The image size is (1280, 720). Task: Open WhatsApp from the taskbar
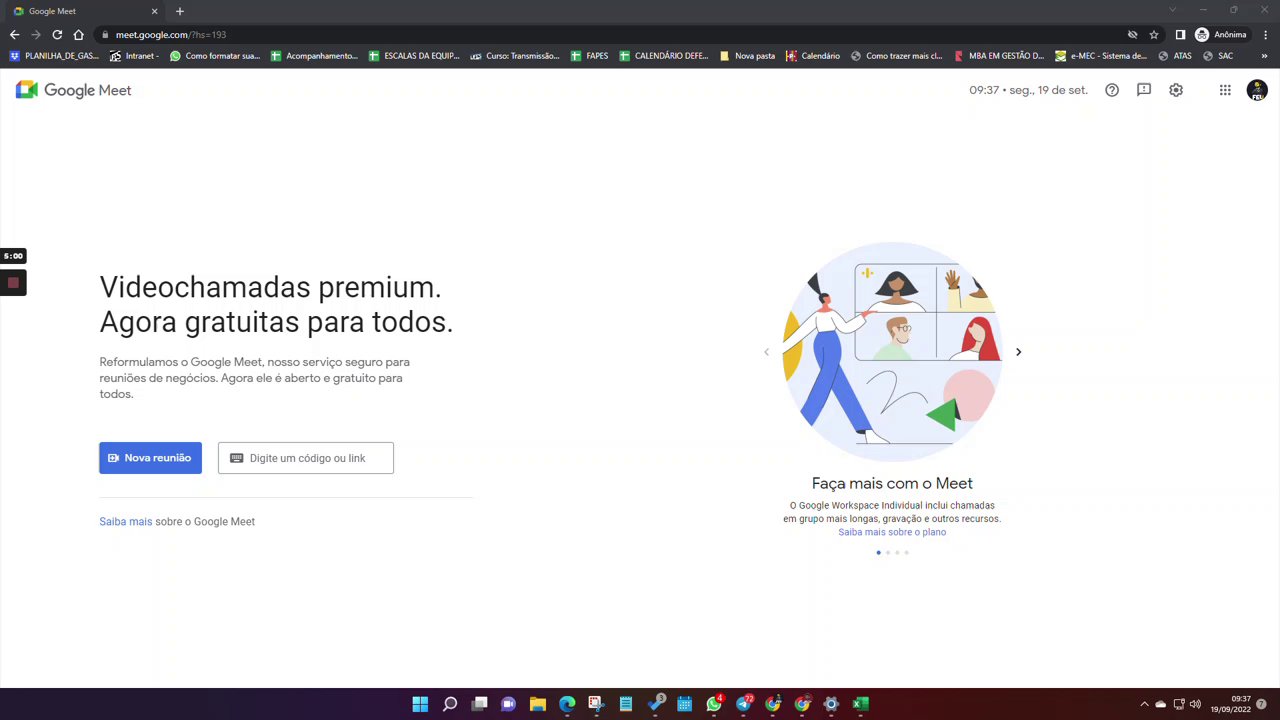[714, 704]
